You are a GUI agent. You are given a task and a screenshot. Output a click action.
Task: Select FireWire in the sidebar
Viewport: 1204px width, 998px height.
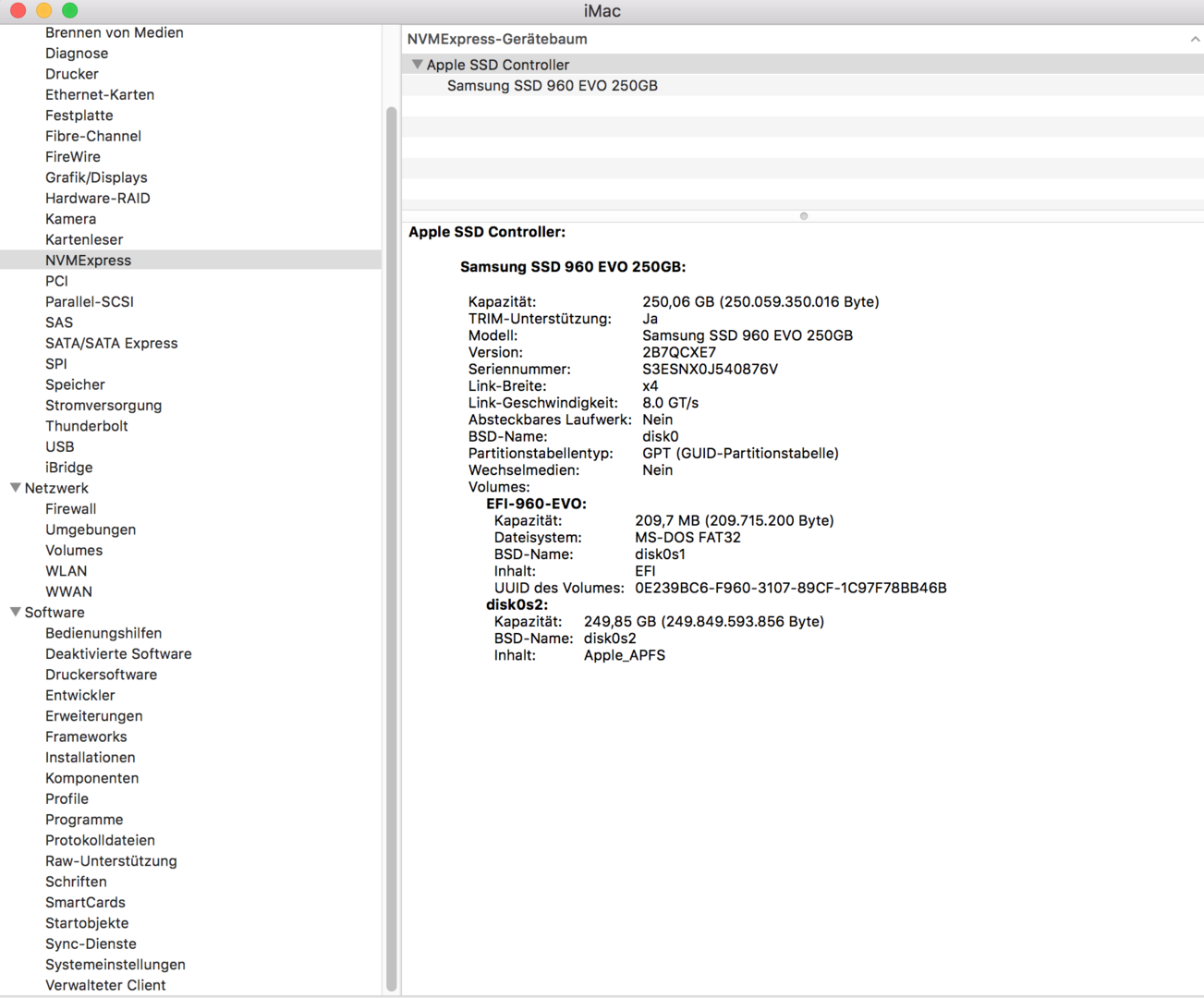(x=73, y=157)
